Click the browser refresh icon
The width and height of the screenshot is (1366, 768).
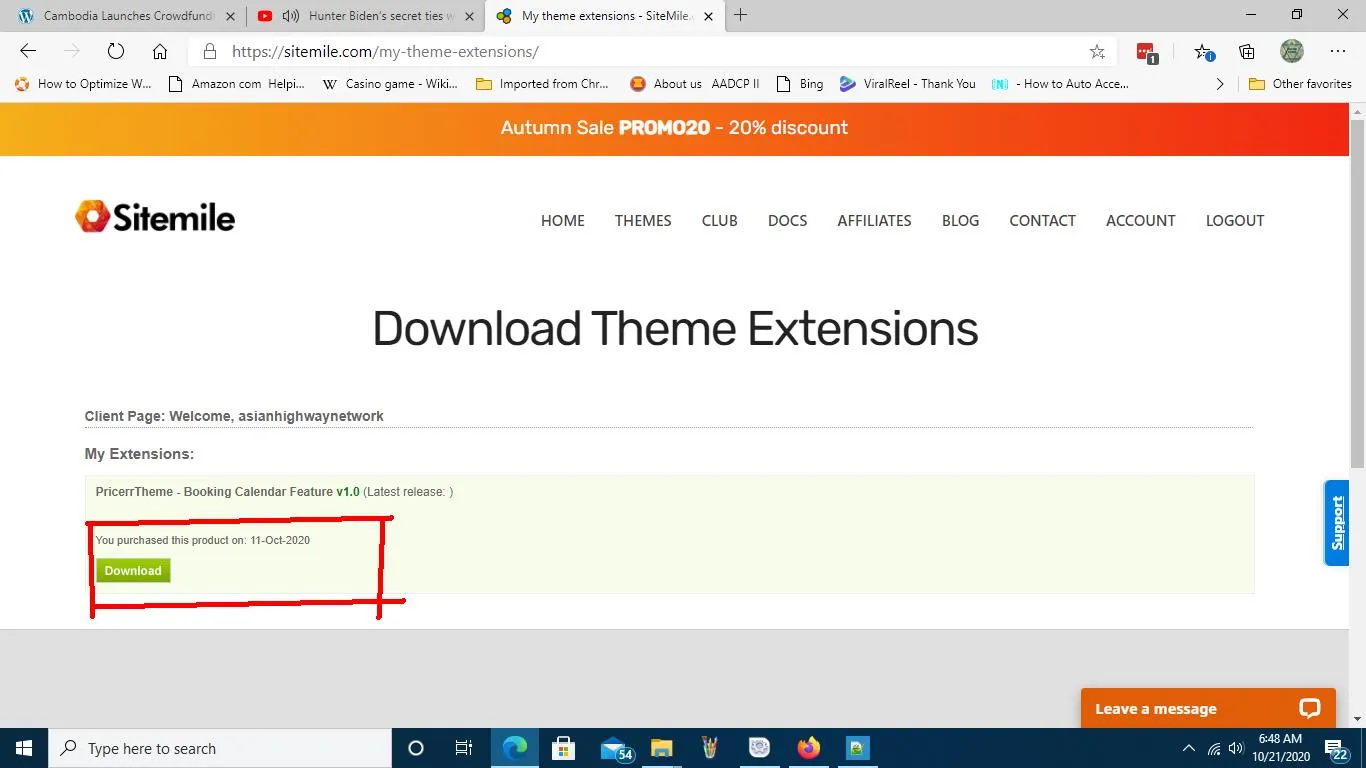pos(115,52)
